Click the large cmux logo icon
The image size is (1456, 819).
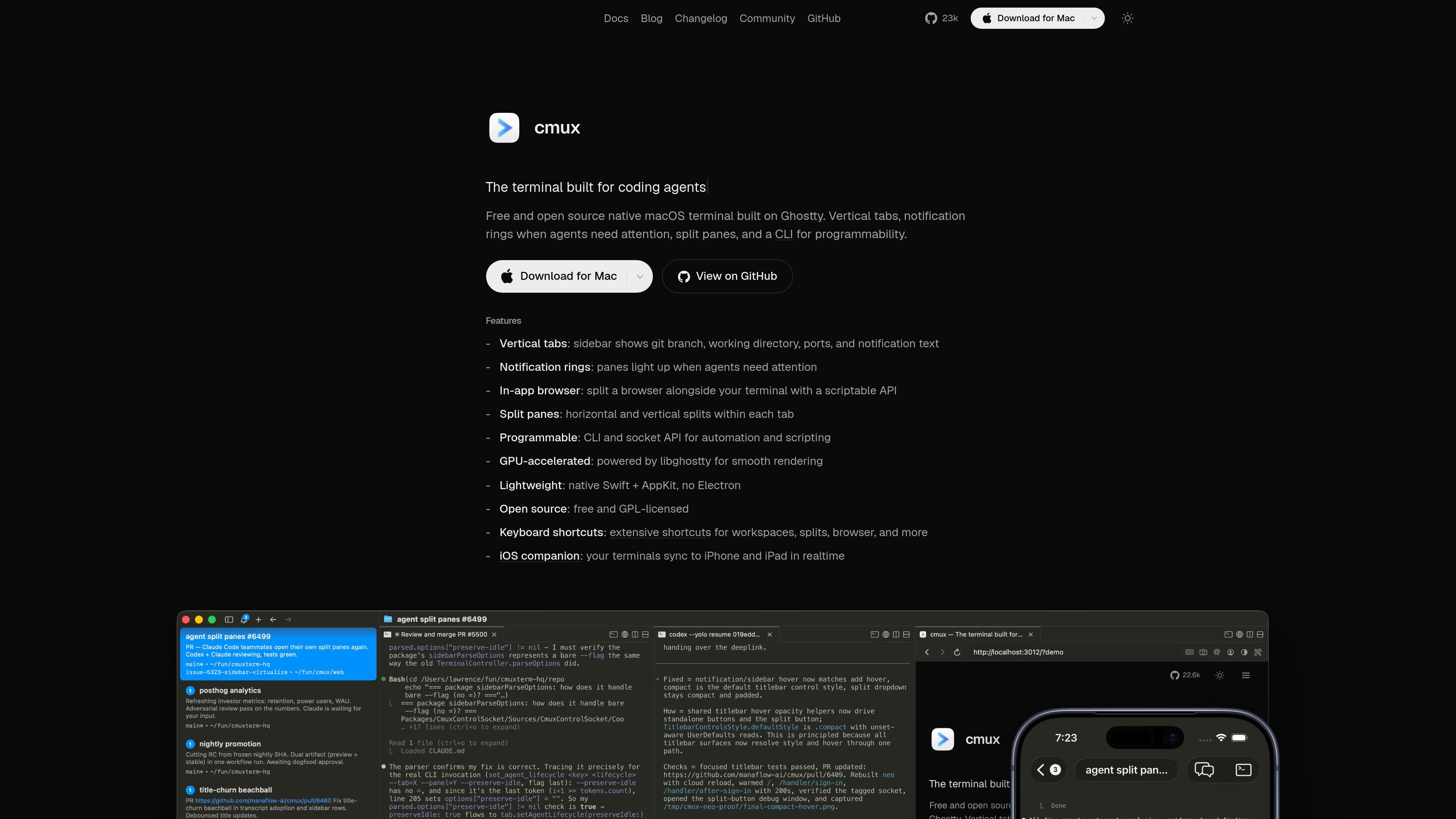(x=504, y=128)
